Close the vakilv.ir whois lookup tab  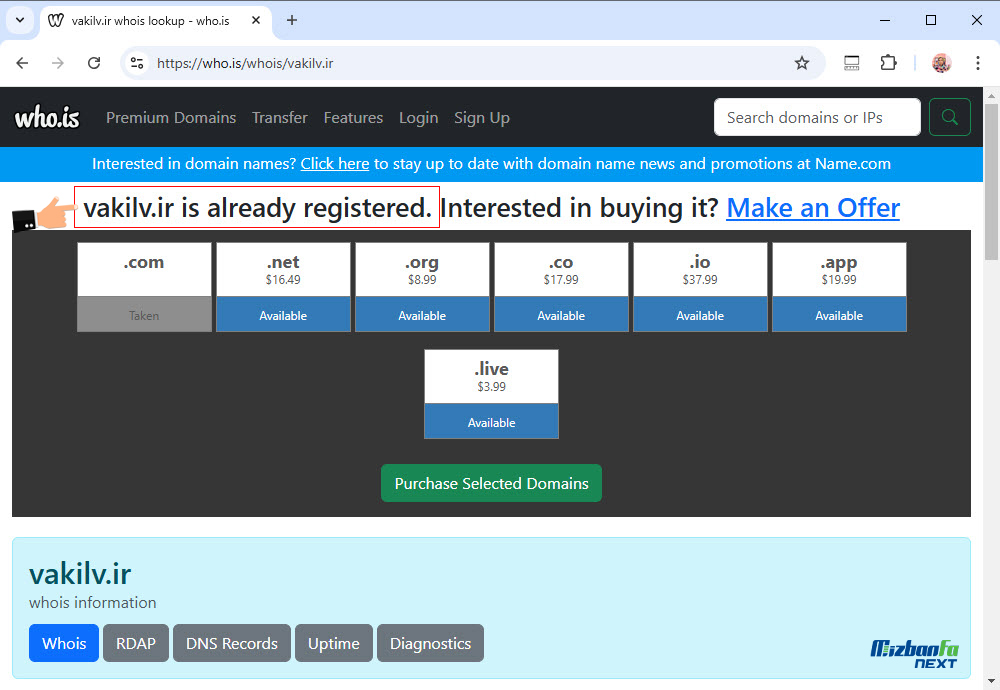[x=256, y=20]
